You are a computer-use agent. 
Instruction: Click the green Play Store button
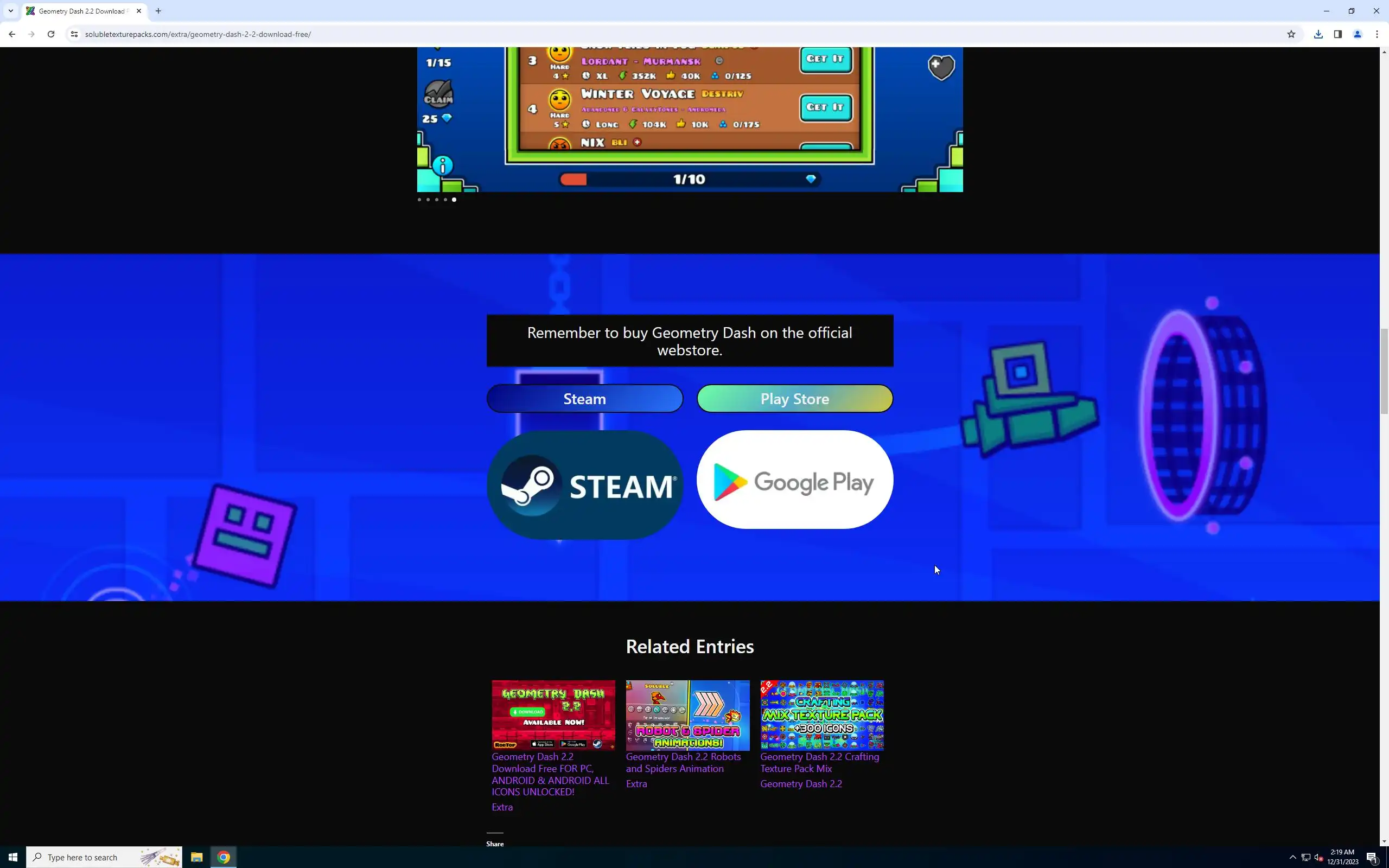point(794,398)
